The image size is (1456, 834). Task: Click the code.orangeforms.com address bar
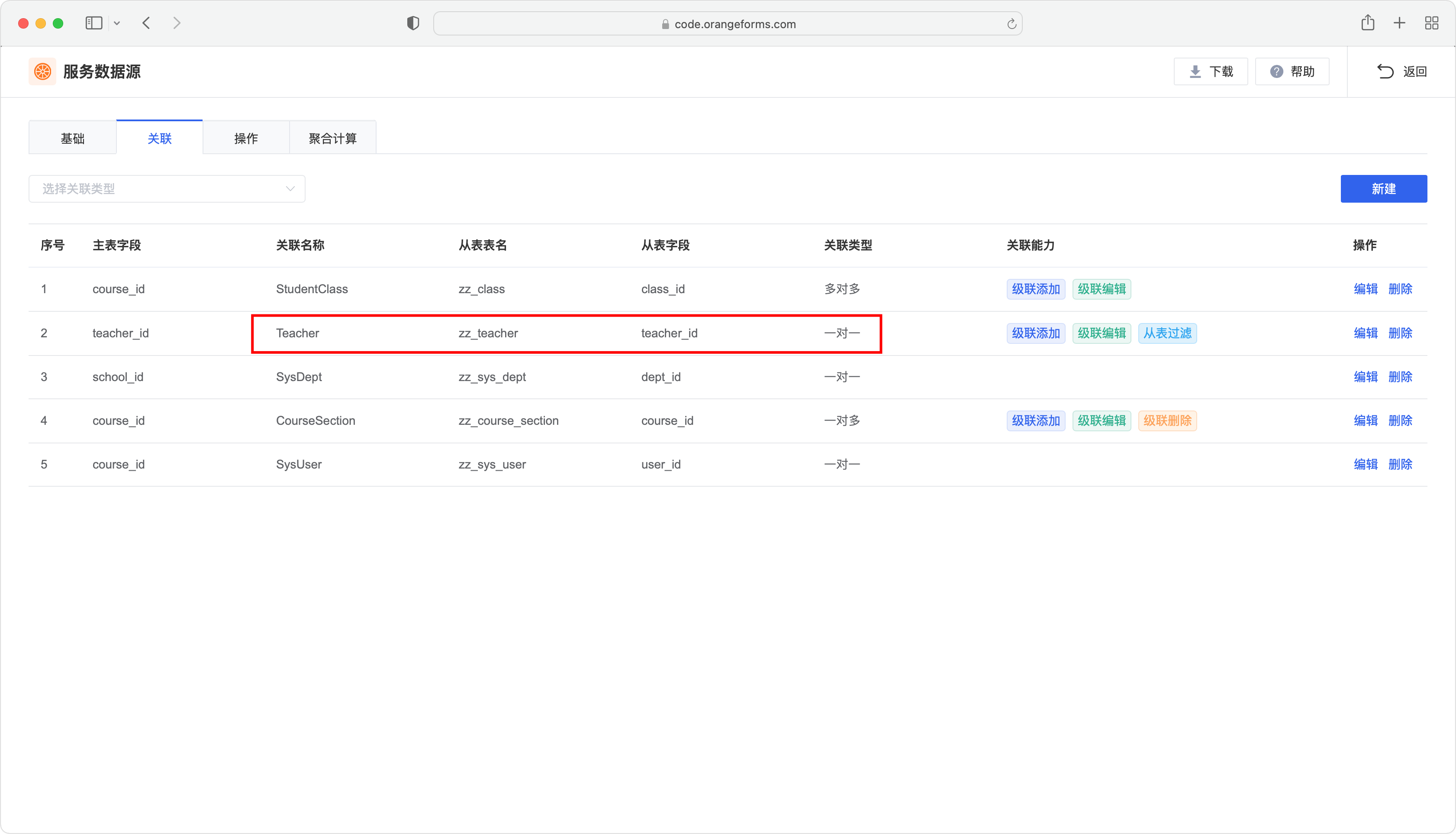(728, 23)
